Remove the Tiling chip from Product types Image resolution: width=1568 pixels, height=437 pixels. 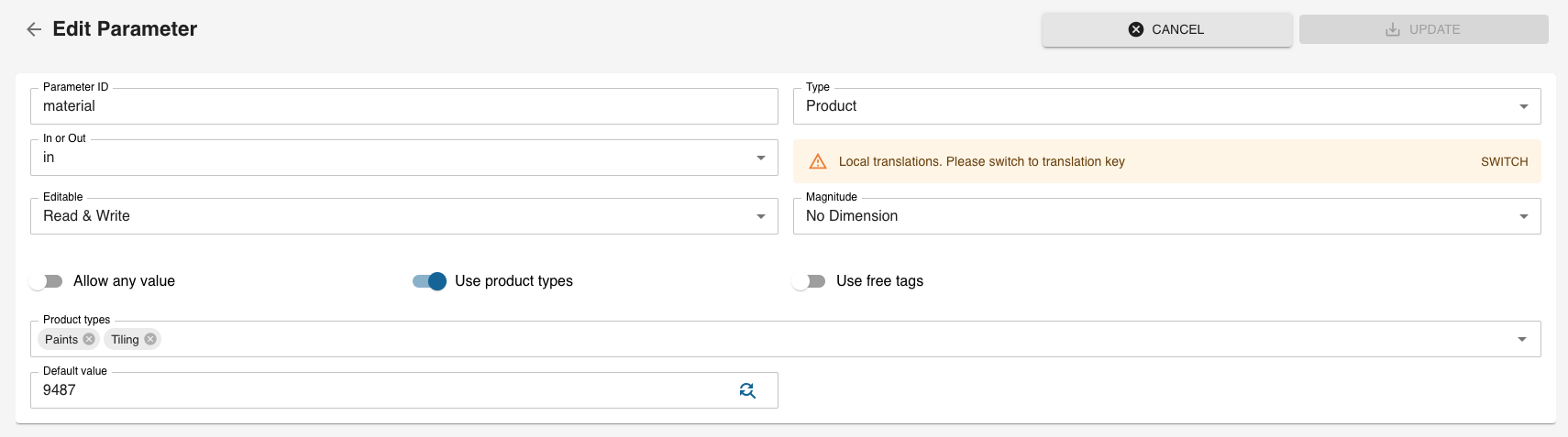(150, 339)
